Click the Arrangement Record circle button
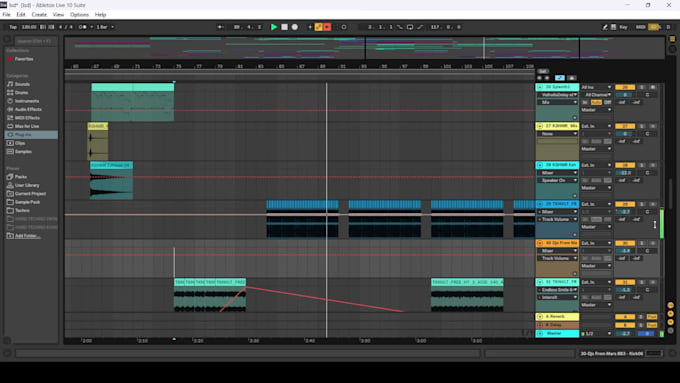Screen dimensions: 680x383 tap(295, 27)
